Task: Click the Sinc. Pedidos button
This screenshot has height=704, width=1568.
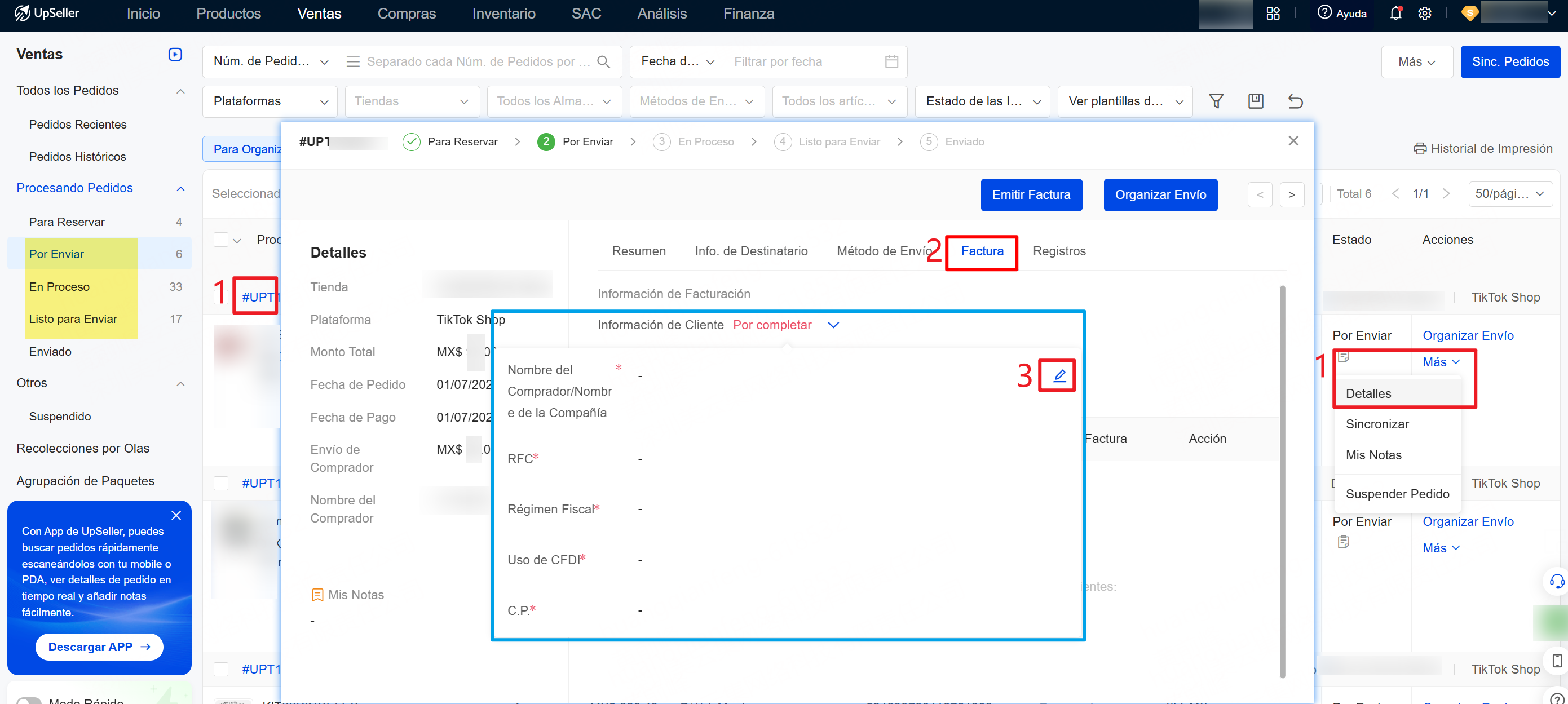Action: tap(1510, 61)
